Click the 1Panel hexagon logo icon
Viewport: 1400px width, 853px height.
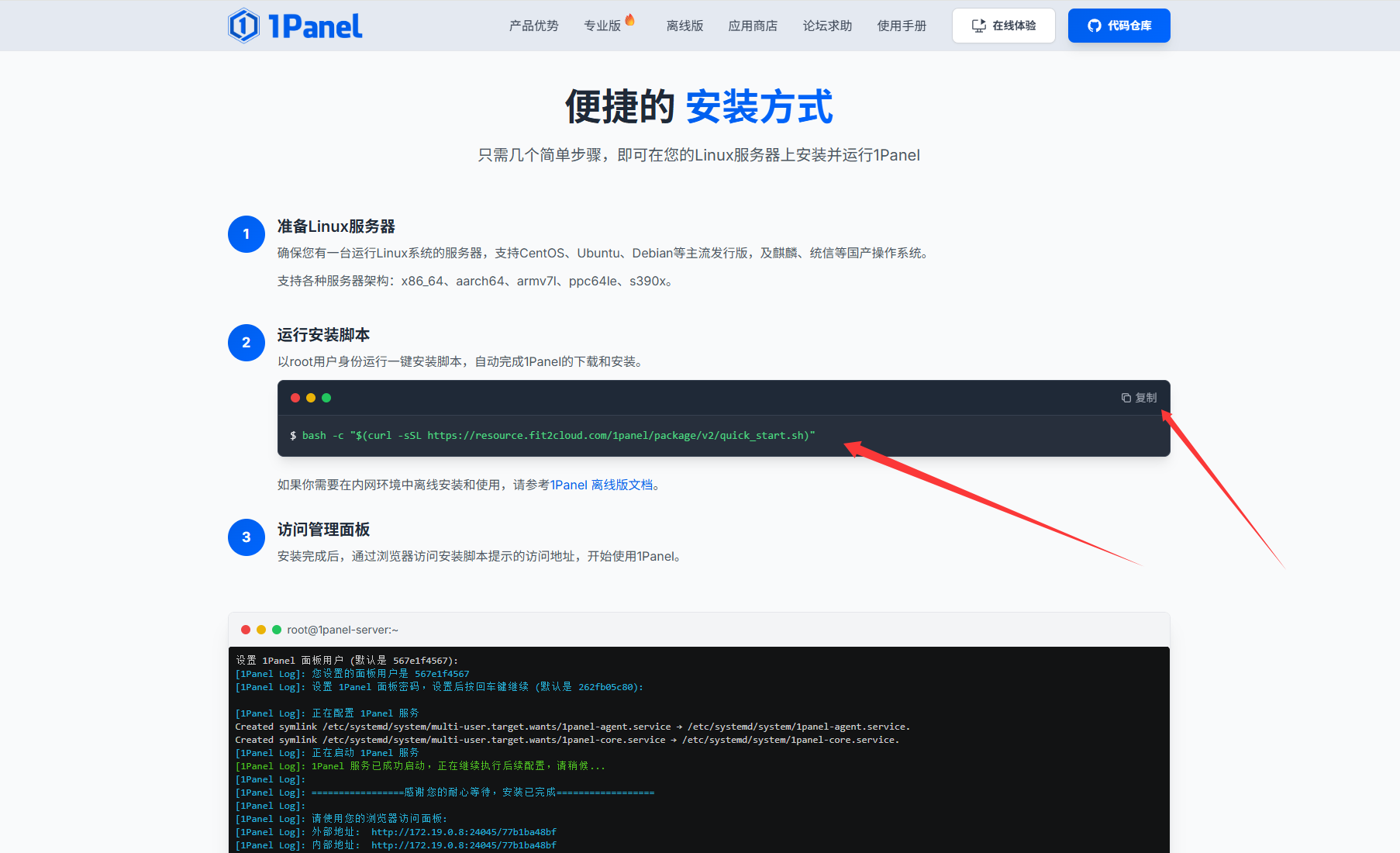tap(243, 26)
